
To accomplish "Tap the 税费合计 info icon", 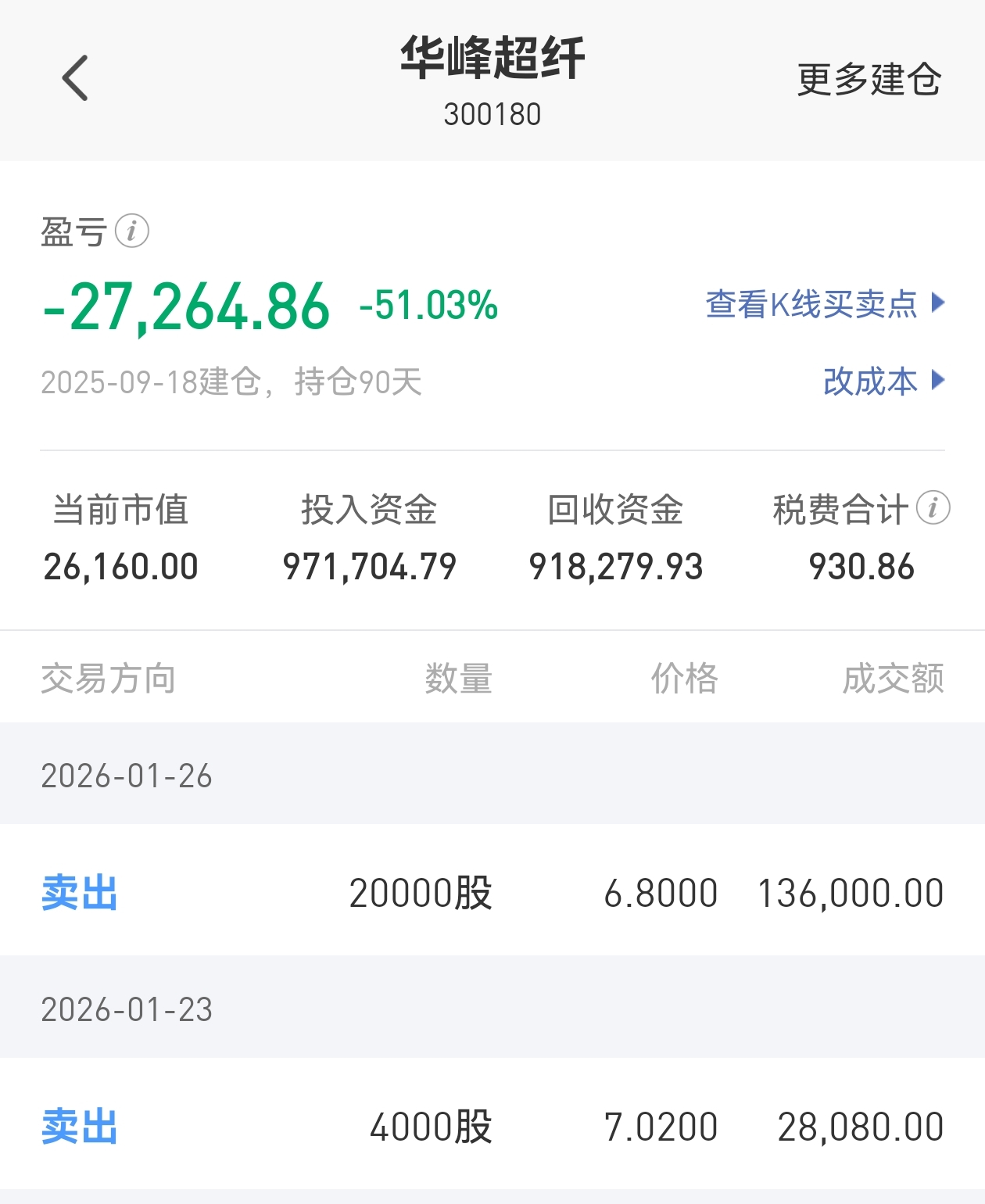I will (x=933, y=508).
